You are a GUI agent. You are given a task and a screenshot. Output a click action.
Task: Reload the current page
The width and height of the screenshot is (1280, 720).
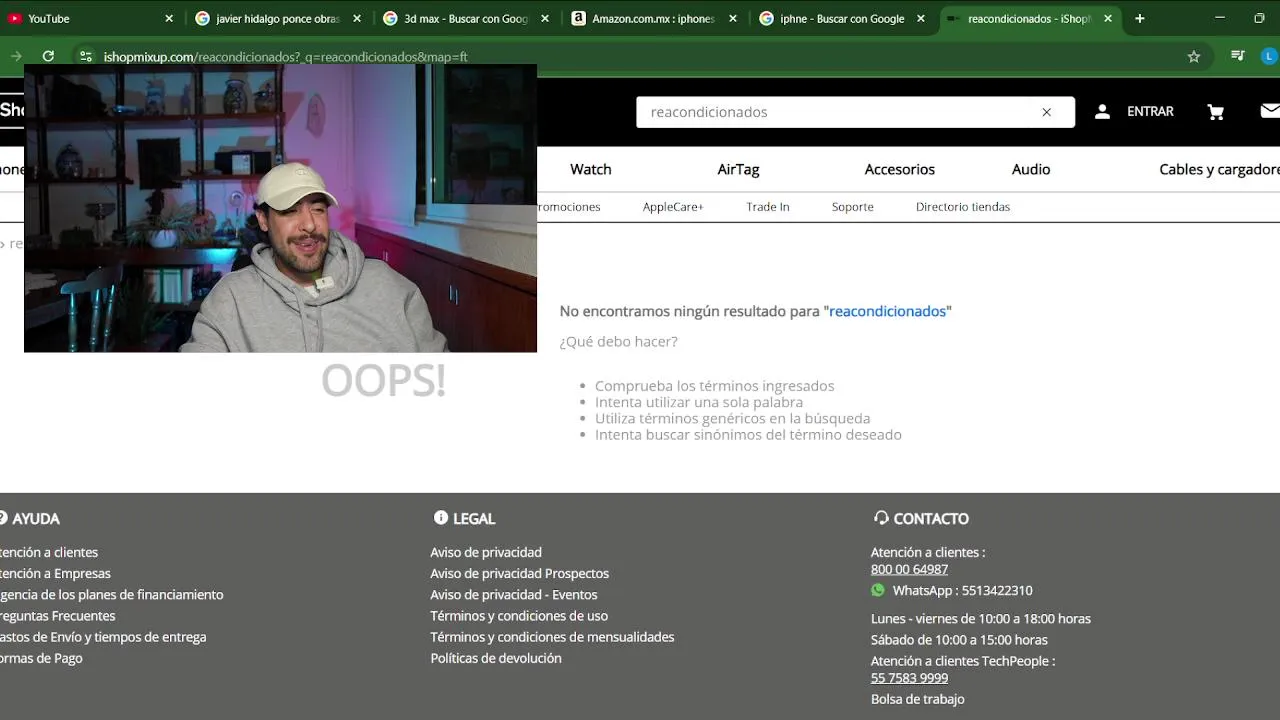tap(48, 57)
